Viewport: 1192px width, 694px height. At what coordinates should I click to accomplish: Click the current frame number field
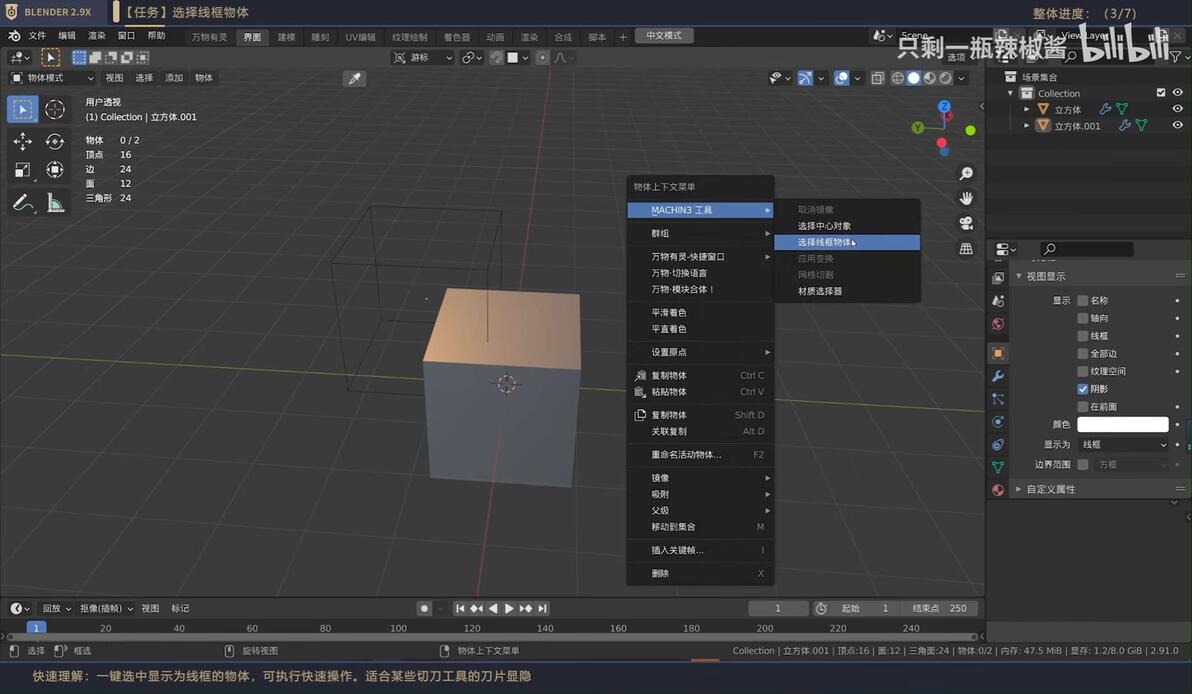click(x=778, y=609)
